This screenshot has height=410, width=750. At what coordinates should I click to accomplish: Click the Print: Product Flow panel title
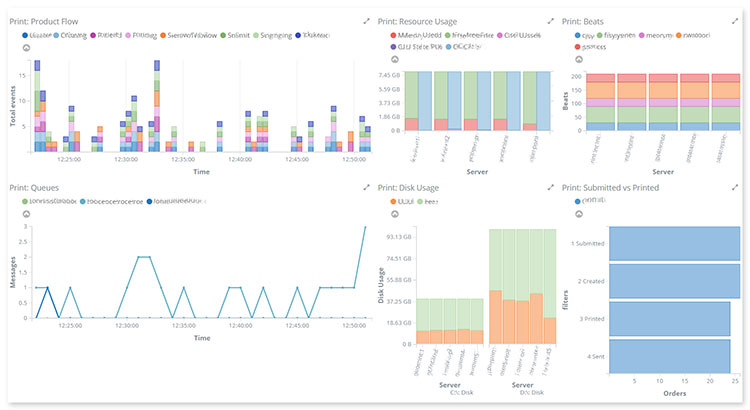click(x=51, y=21)
